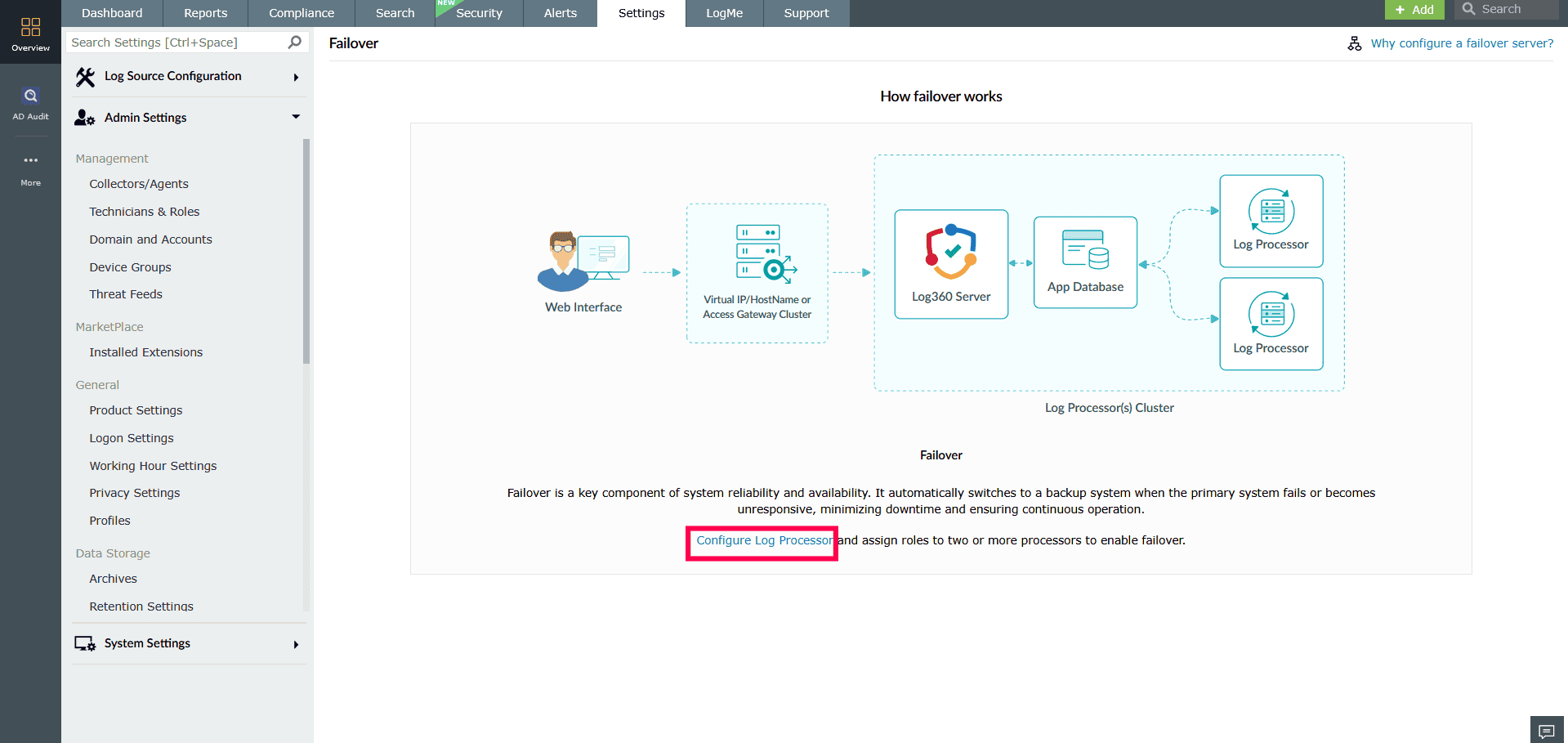Switch to the Reports tab

[x=205, y=12]
